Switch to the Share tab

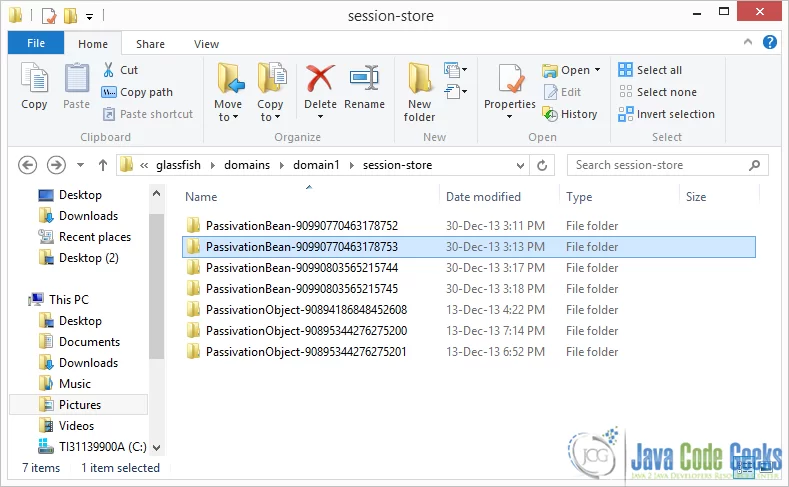(150, 44)
